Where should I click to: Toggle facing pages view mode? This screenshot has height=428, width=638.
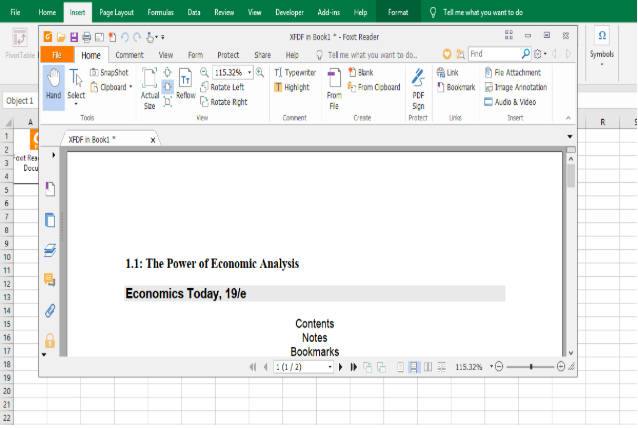coord(428,367)
